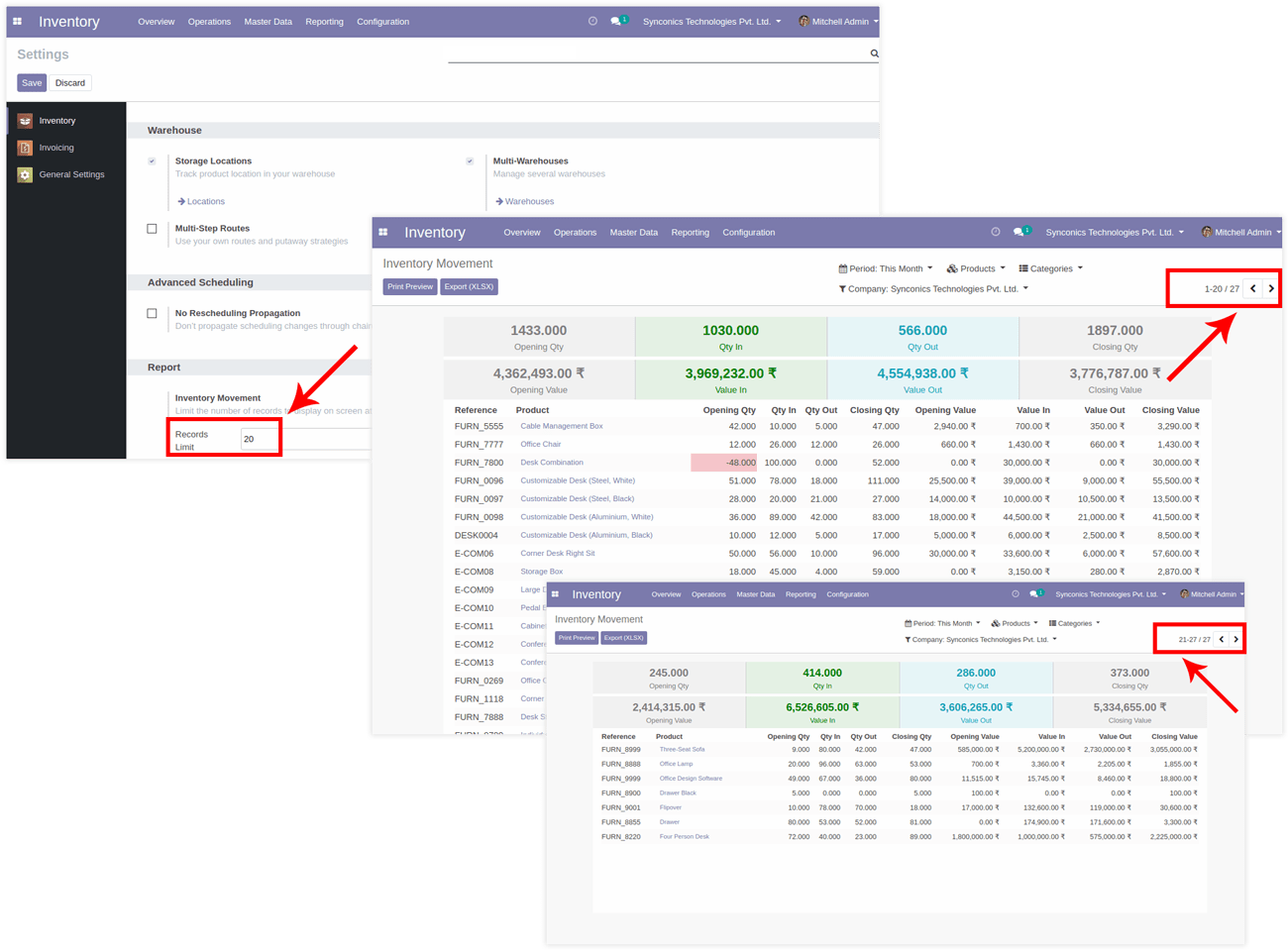Open the Invoicing settings sidebar icon

[x=25, y=148]
